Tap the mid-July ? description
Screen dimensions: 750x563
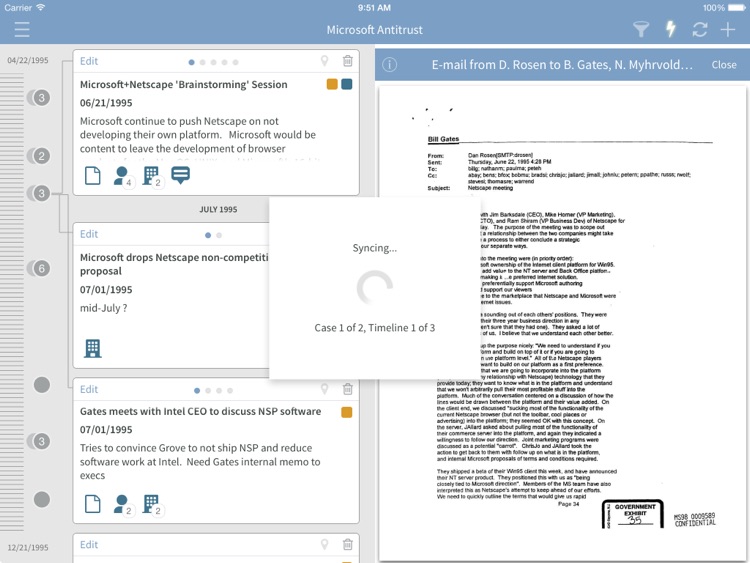(103, 308)
